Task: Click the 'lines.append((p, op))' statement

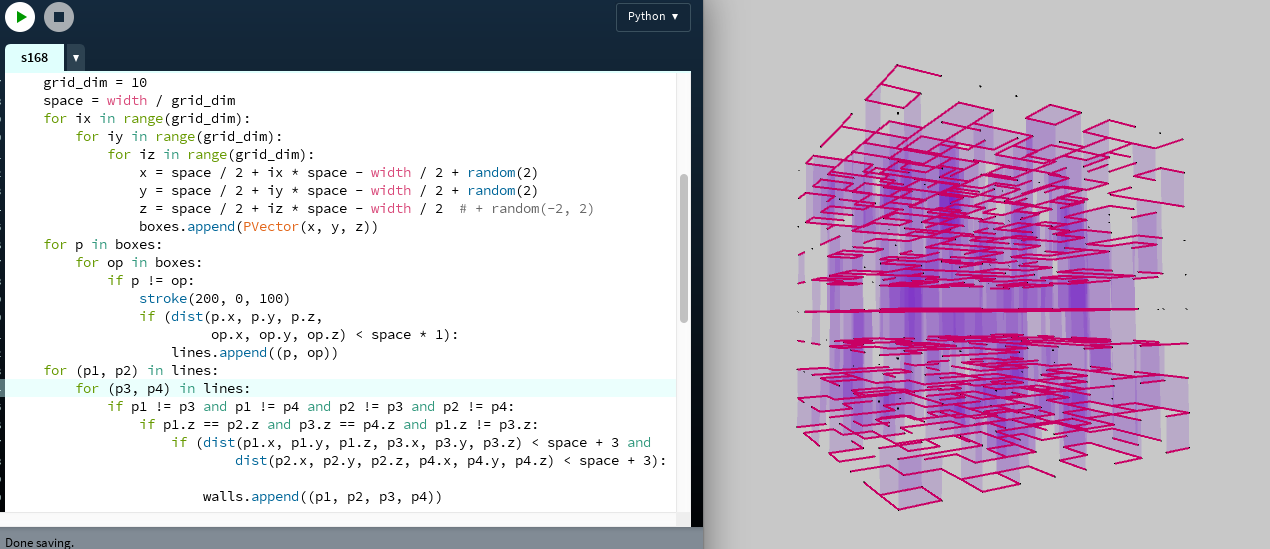Action: [255, 352]
